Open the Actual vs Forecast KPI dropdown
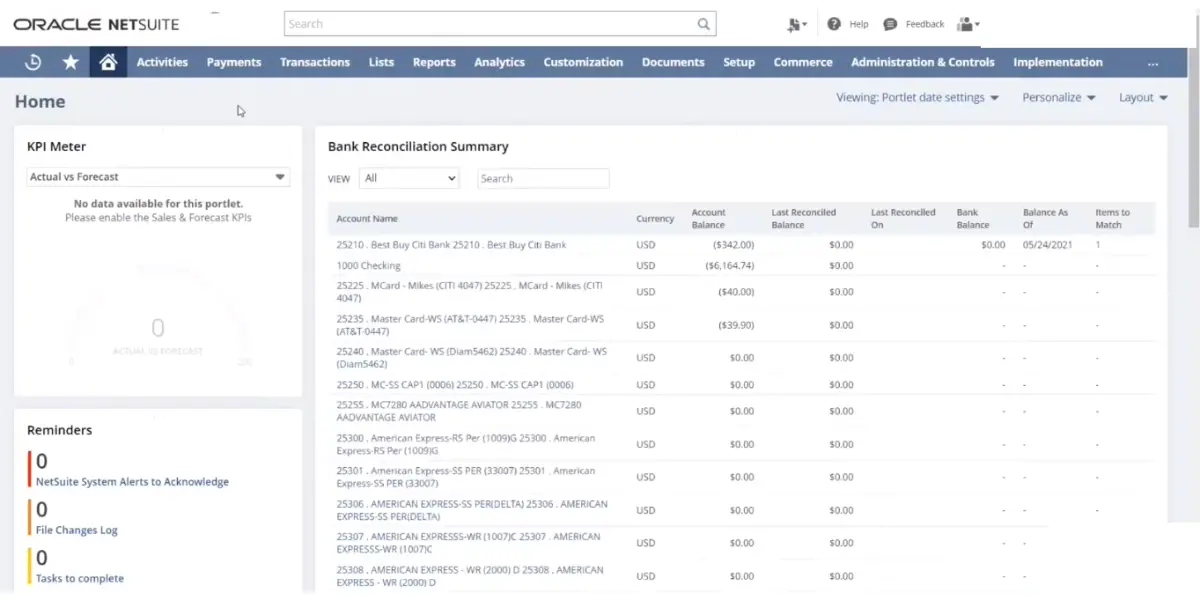The height and width of the screenshot is (600, 1200). (x=158, y=177)
